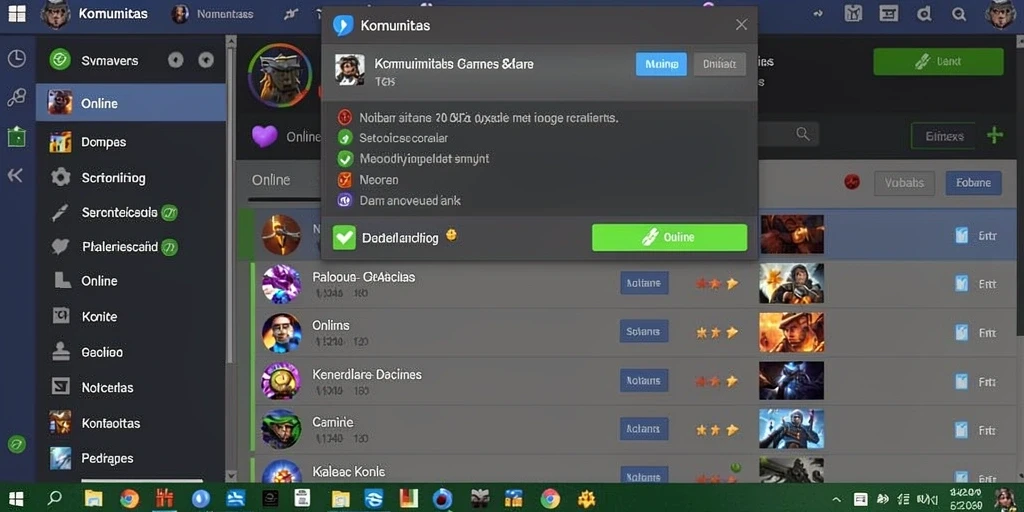
Task: Click the clock icon in left rail
Action: tap(16, 59)
